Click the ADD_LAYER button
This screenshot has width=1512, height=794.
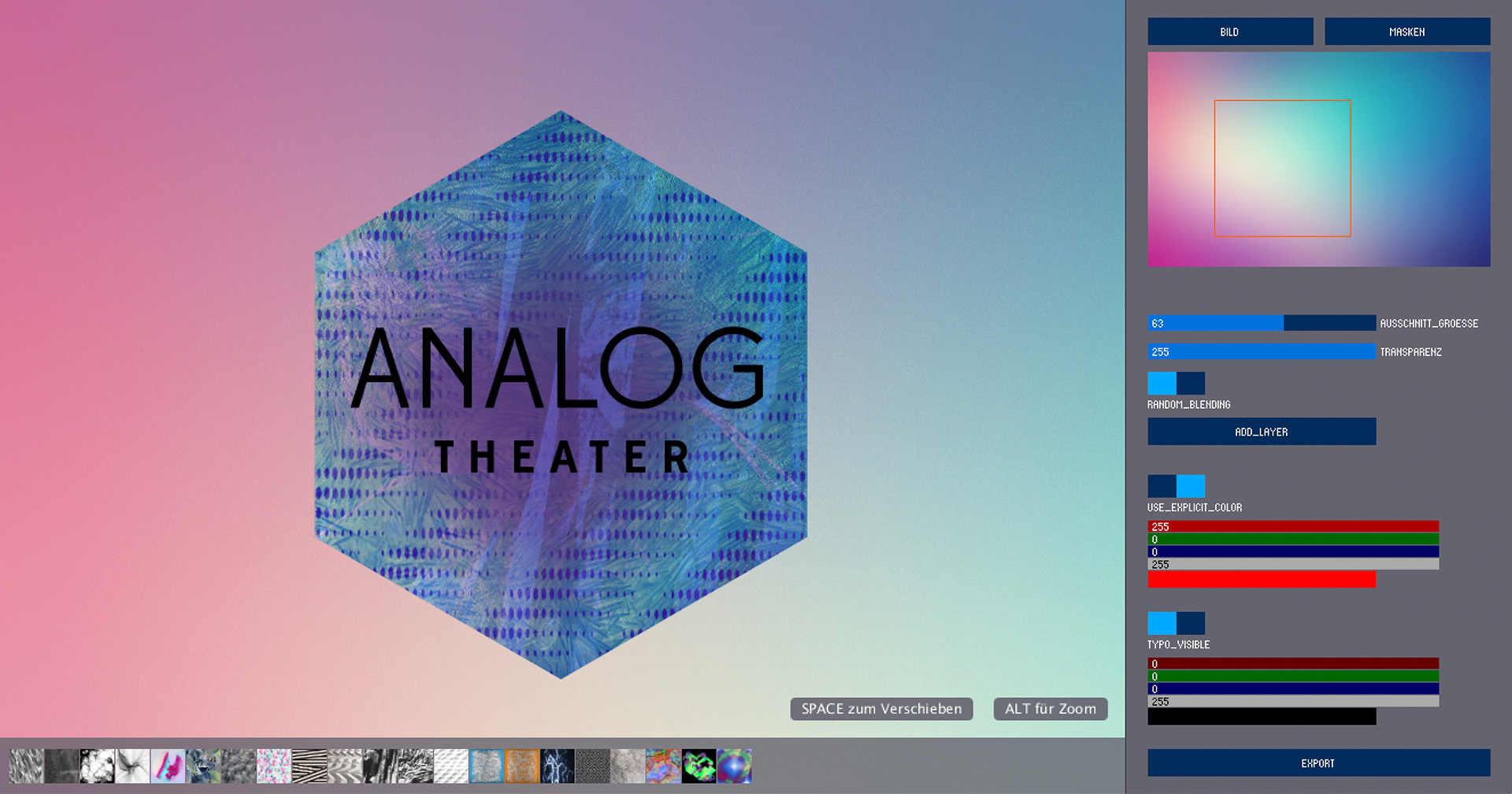tap(1262, 432)
